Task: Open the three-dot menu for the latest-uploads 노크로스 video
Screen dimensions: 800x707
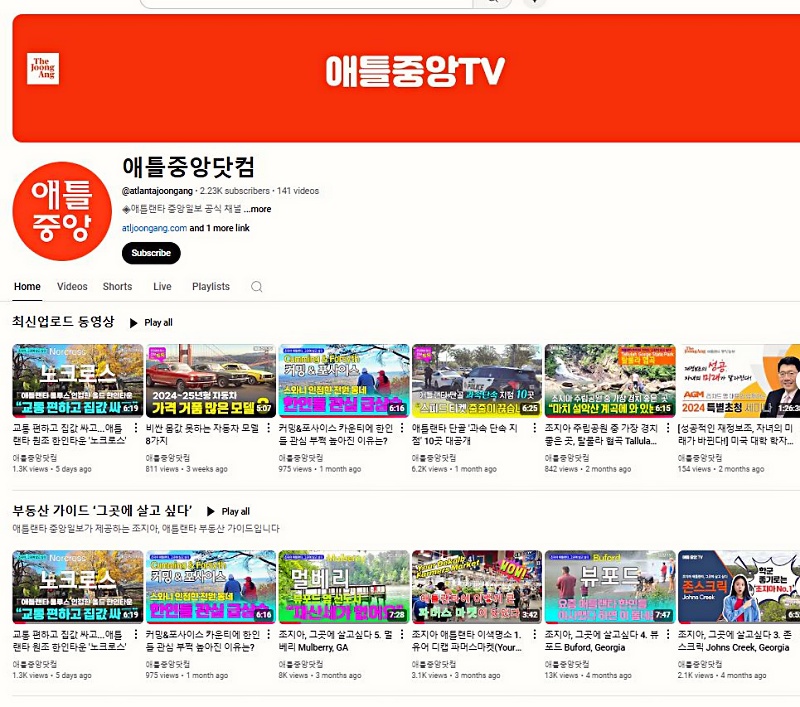Action: coord(136,428)
